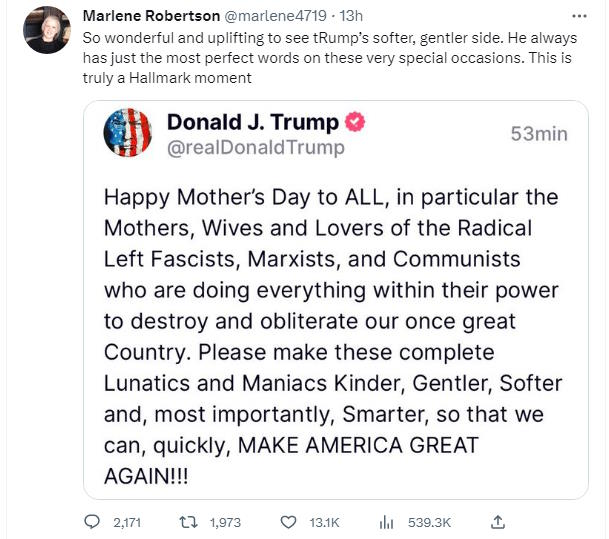Click the tweet text about Hallmark moment

(x=330, y=57)
